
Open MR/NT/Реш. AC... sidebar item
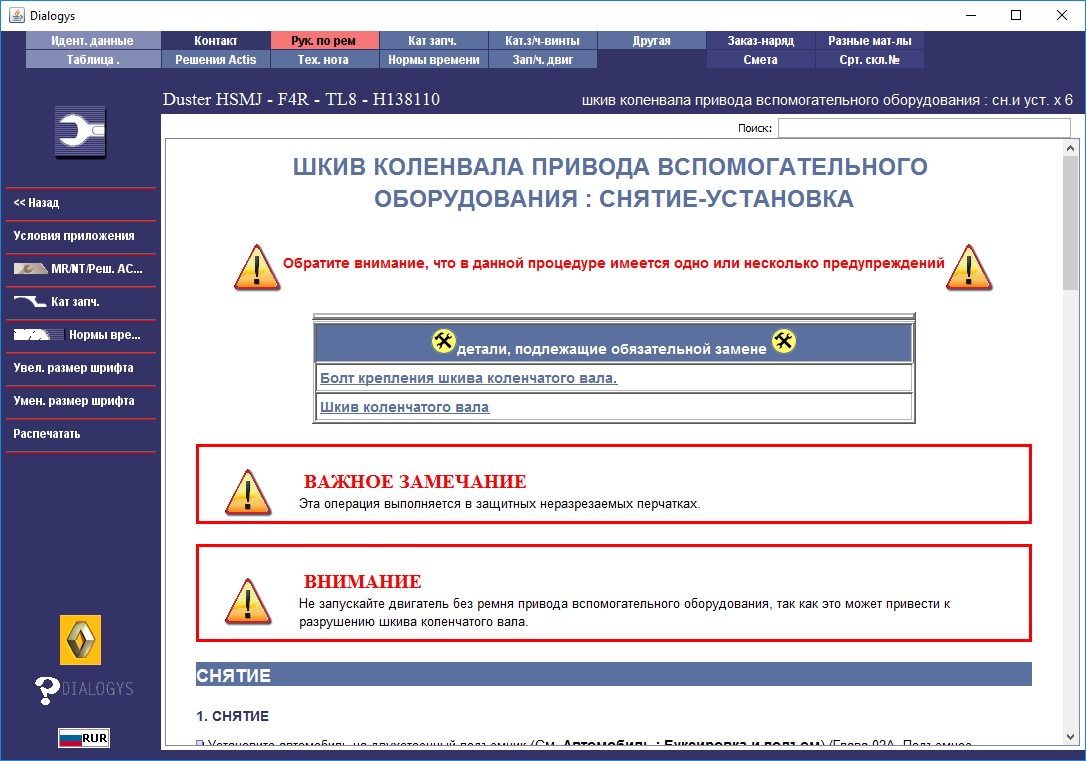pos(81,269)
